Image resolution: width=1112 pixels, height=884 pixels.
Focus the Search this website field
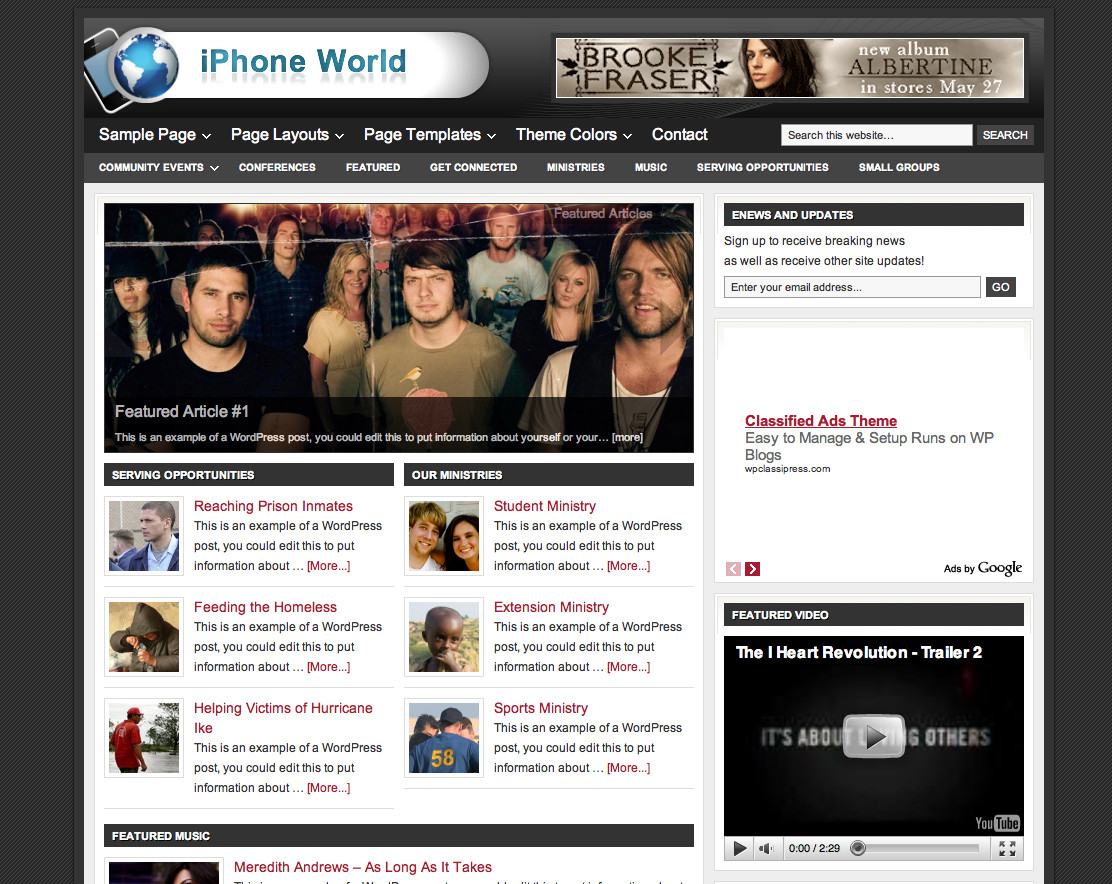pyautogui.click(x=877, y=135)
